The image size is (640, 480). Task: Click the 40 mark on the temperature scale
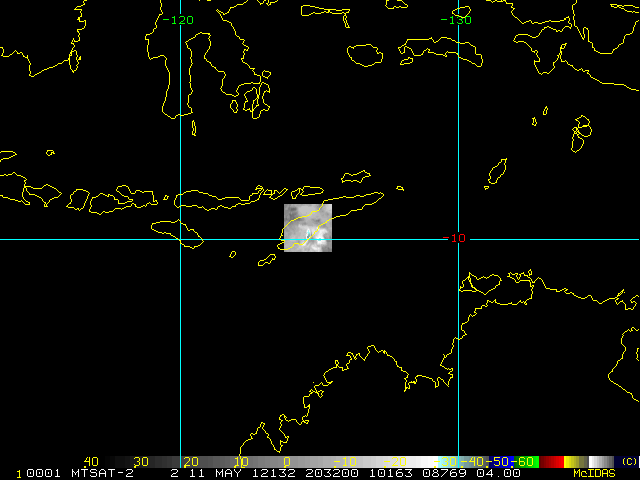(x=91, y=461)
